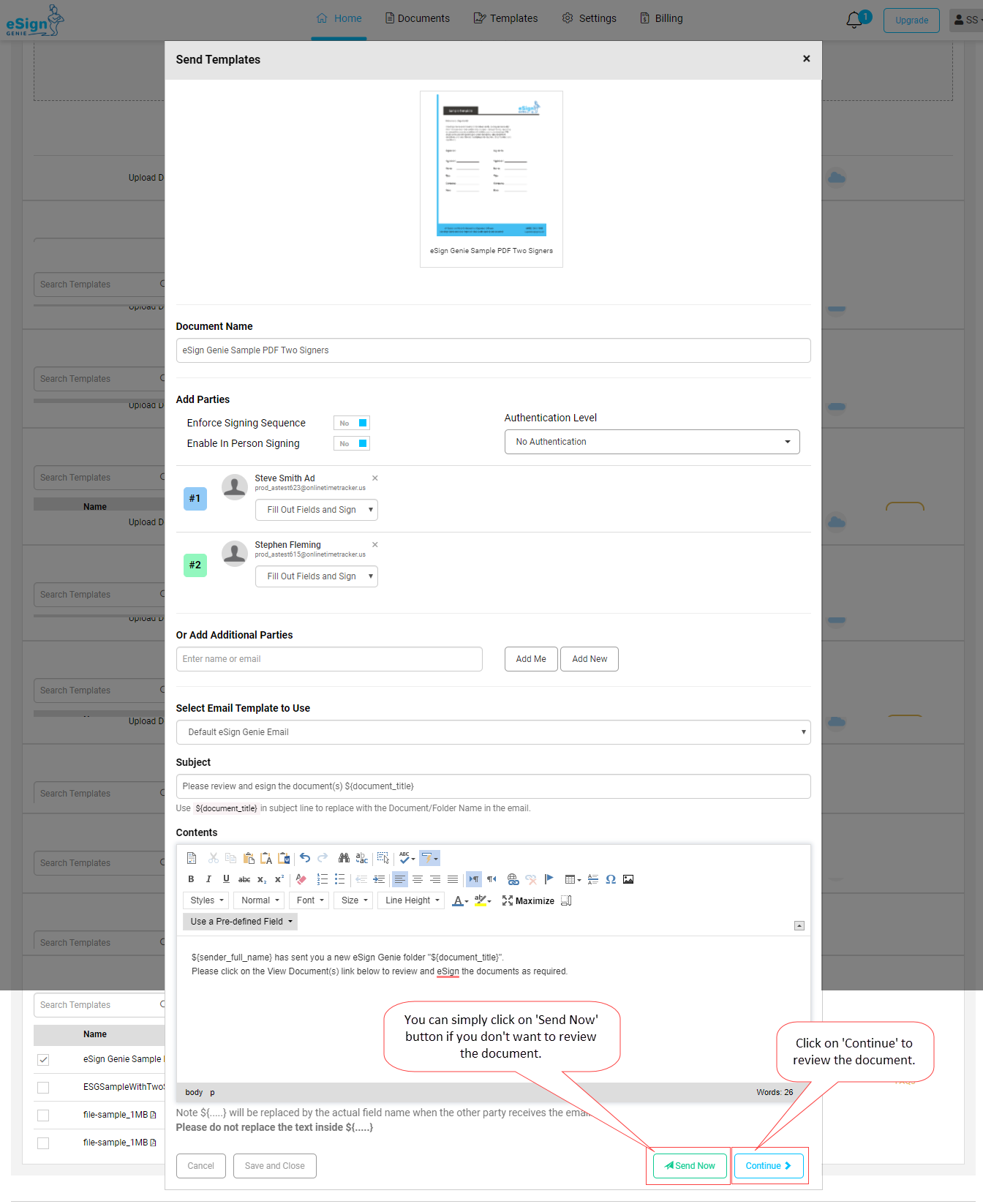Click the Select All icon
983x1204 pixels.
coord(383,858)
